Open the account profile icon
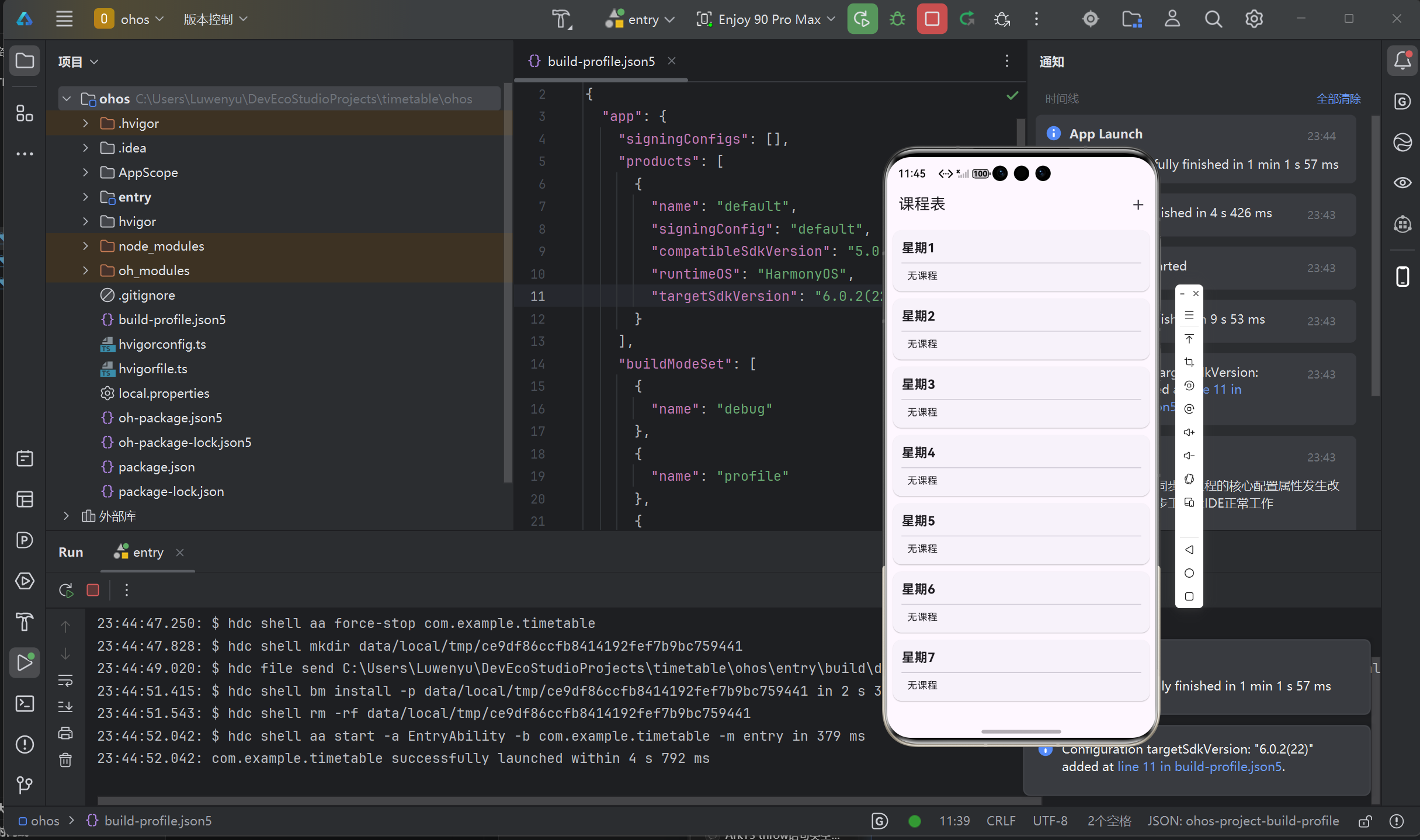Screen dimensions: 1420x840 pyautogui.click(x=1172, y=19)
